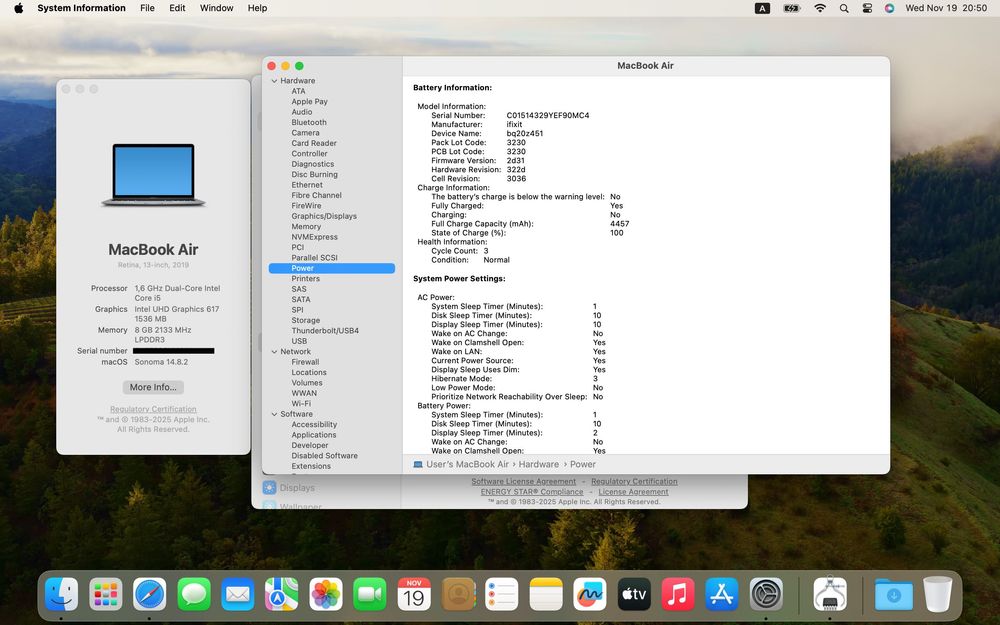Open Calendar showing Nov 19
The height and width of the screenshot is (625, 1000).
(414, 594)
